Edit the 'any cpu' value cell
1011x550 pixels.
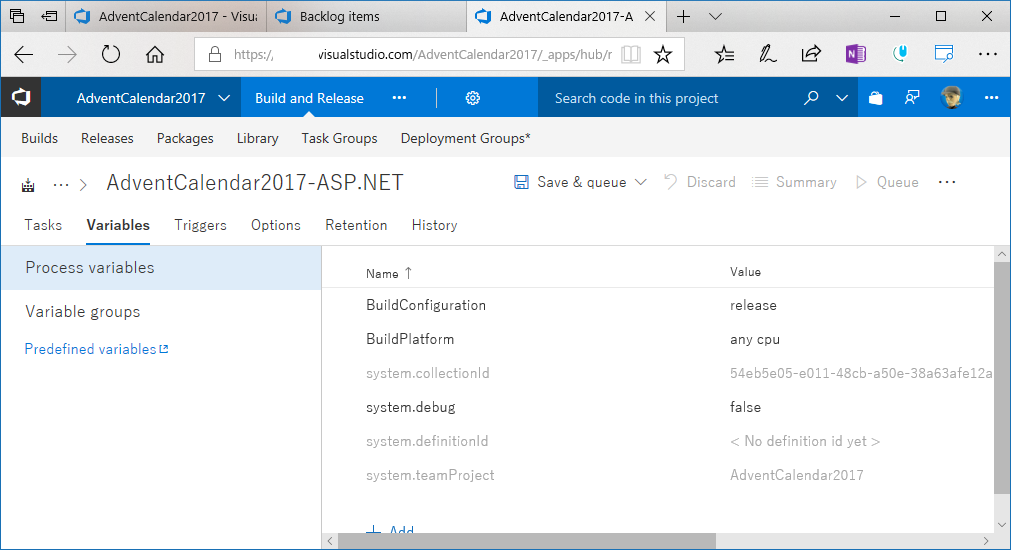(755, 340)
